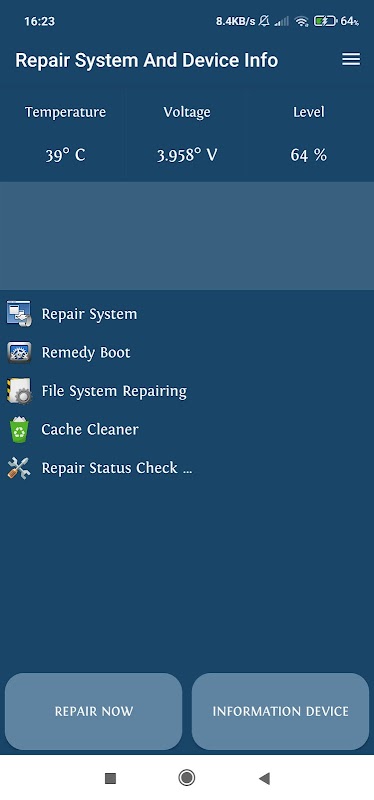374x800 pixels.
Task: Click the Repair Status Check tools icon
Action: pos(19,468)
